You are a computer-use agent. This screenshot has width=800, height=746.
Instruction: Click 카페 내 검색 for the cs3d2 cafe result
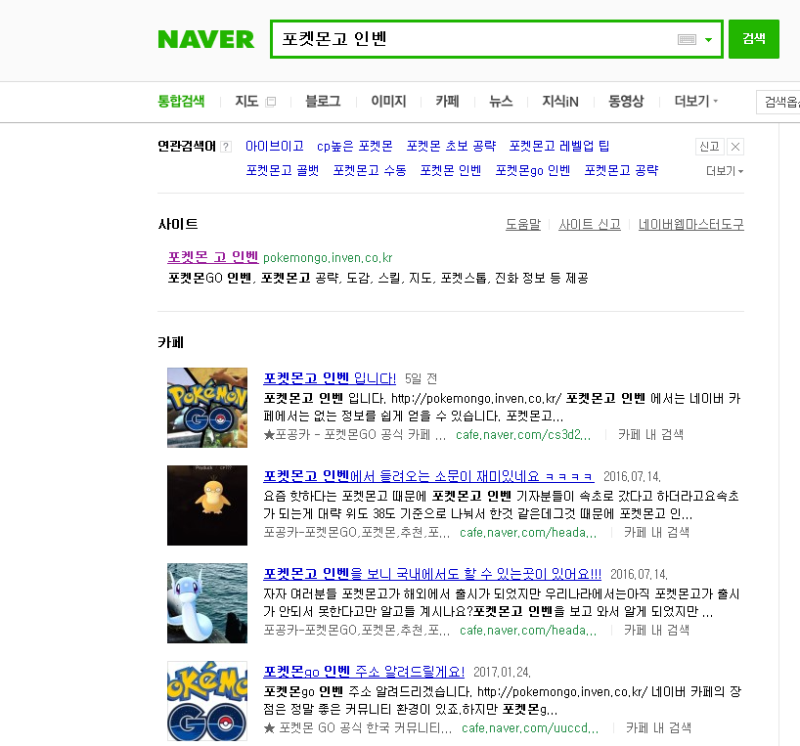coord(651,435)
